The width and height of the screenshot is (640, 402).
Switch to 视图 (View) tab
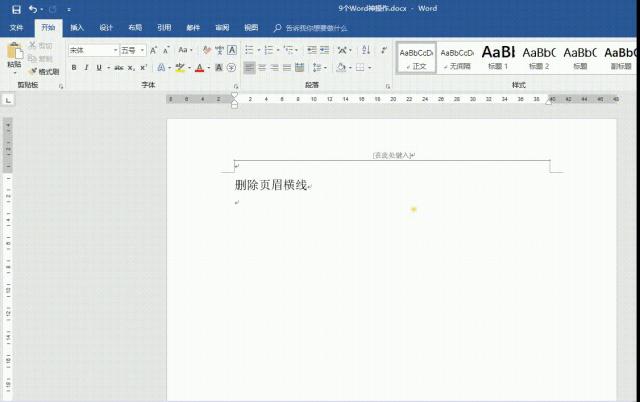tap(251, 28)
